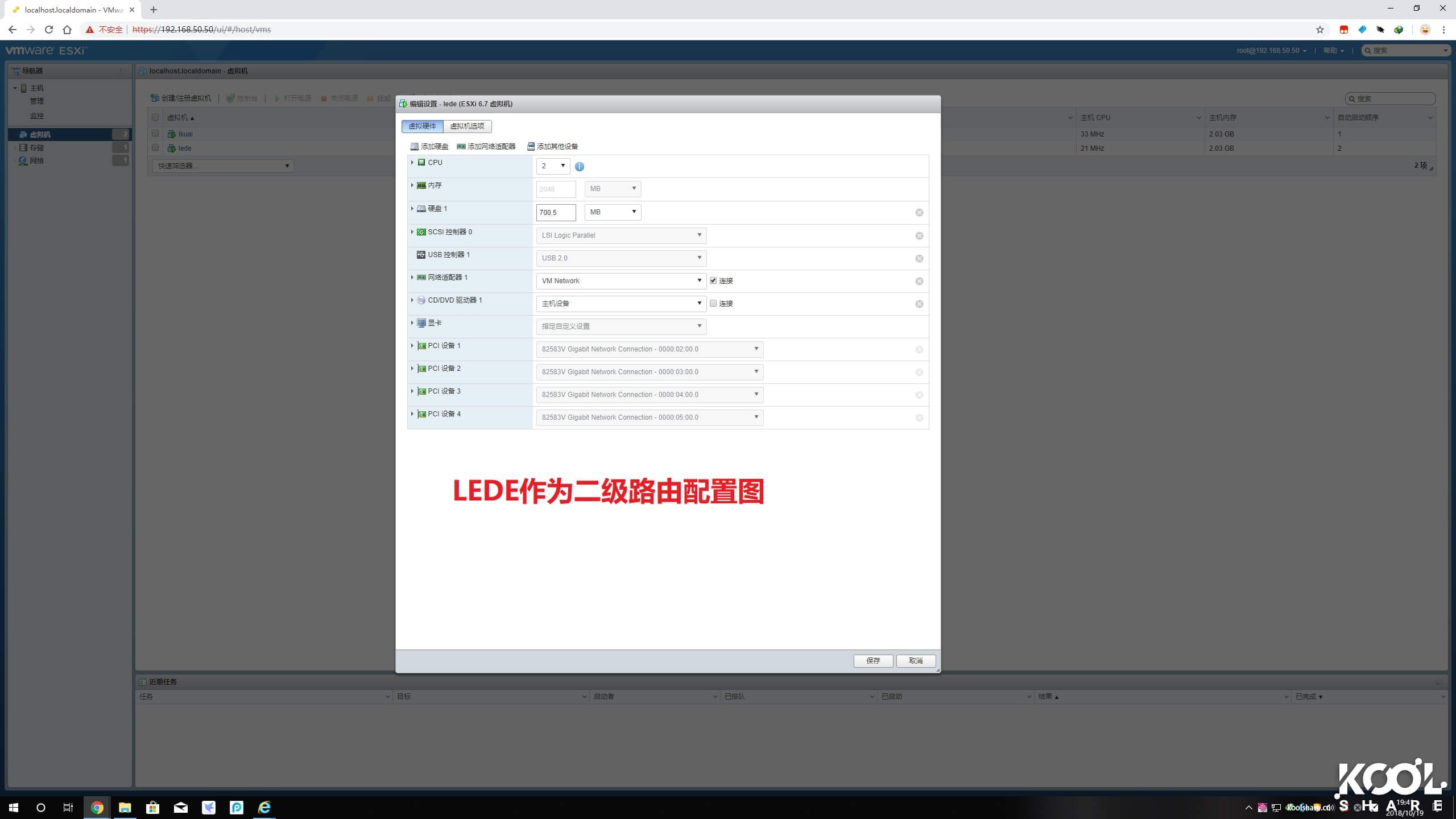Click the 硬盘 1 size input showing 700.5

pyautogui.click(x=556, y=212)
